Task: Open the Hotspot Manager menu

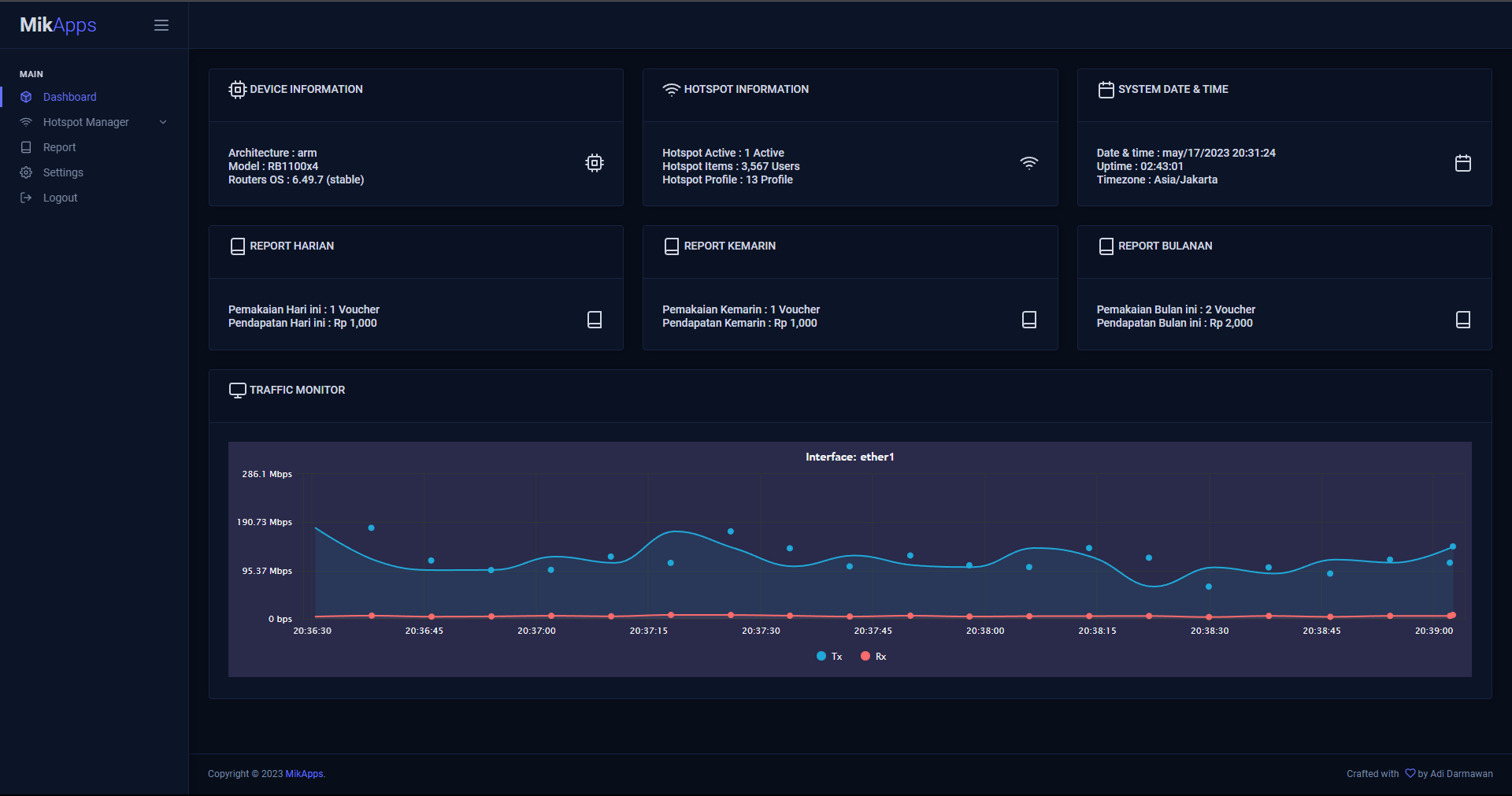Action: 86,122
